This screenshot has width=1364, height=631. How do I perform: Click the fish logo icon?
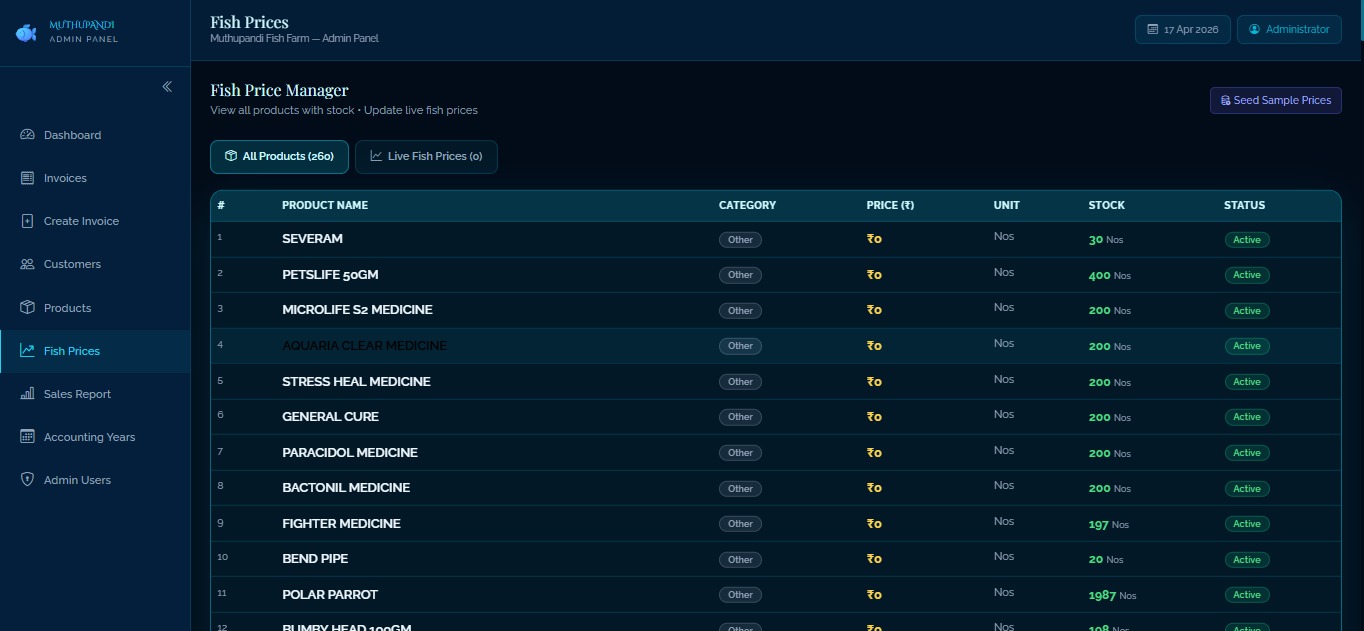tap(26, 33)
